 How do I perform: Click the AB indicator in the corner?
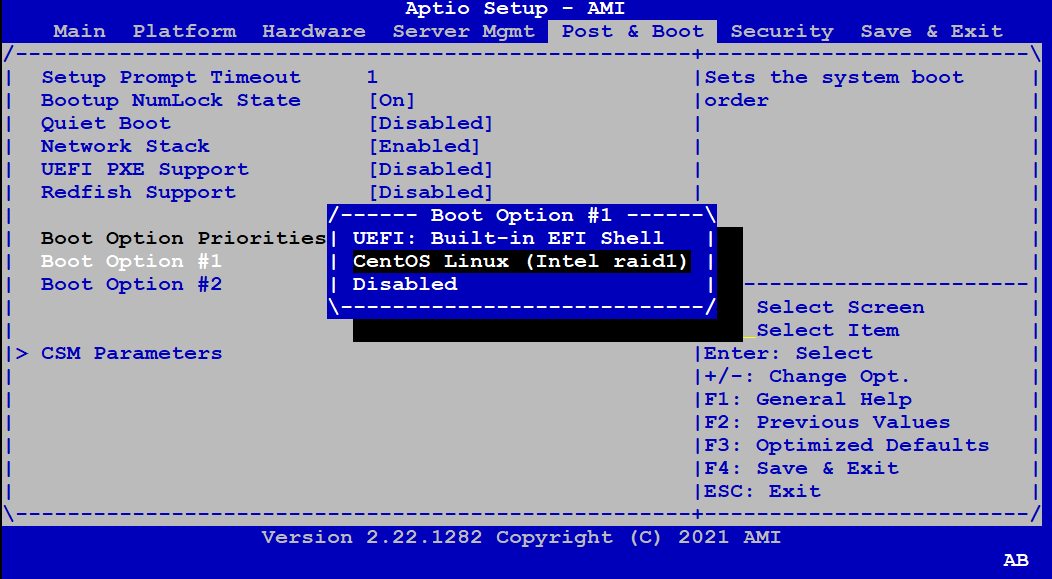(1016, 560)
